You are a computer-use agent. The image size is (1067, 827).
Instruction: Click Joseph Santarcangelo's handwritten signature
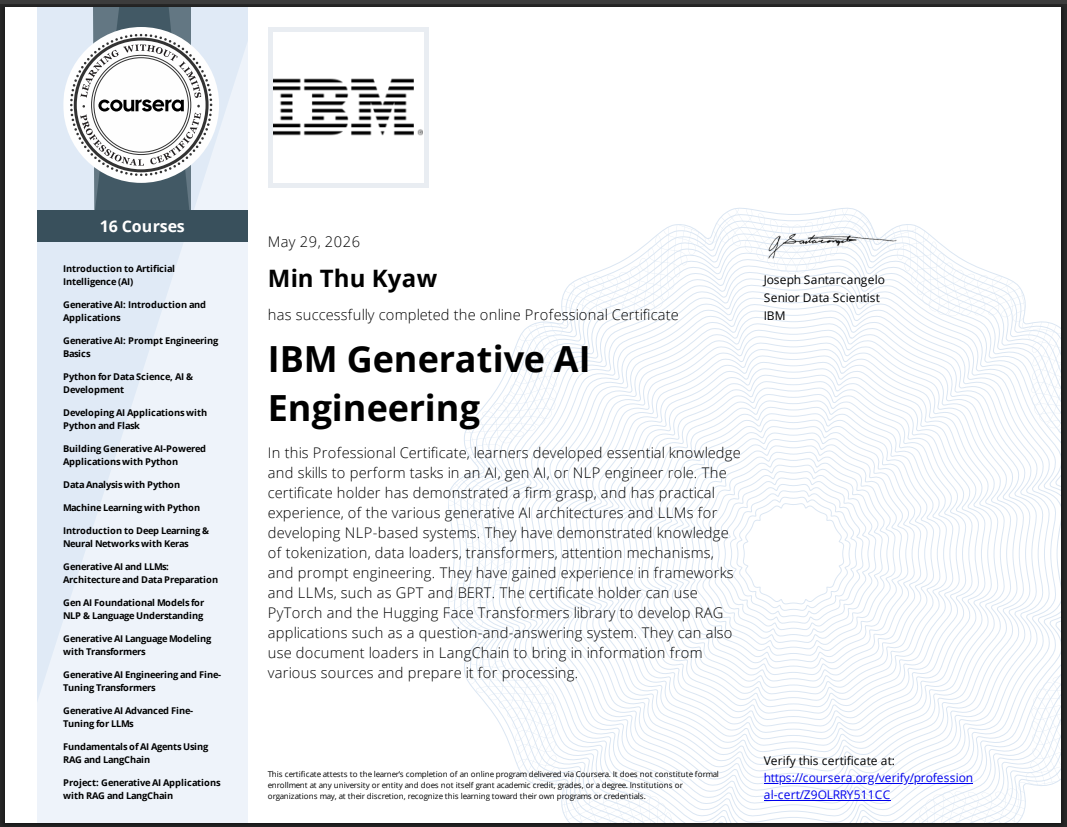(x=831, y=245)
